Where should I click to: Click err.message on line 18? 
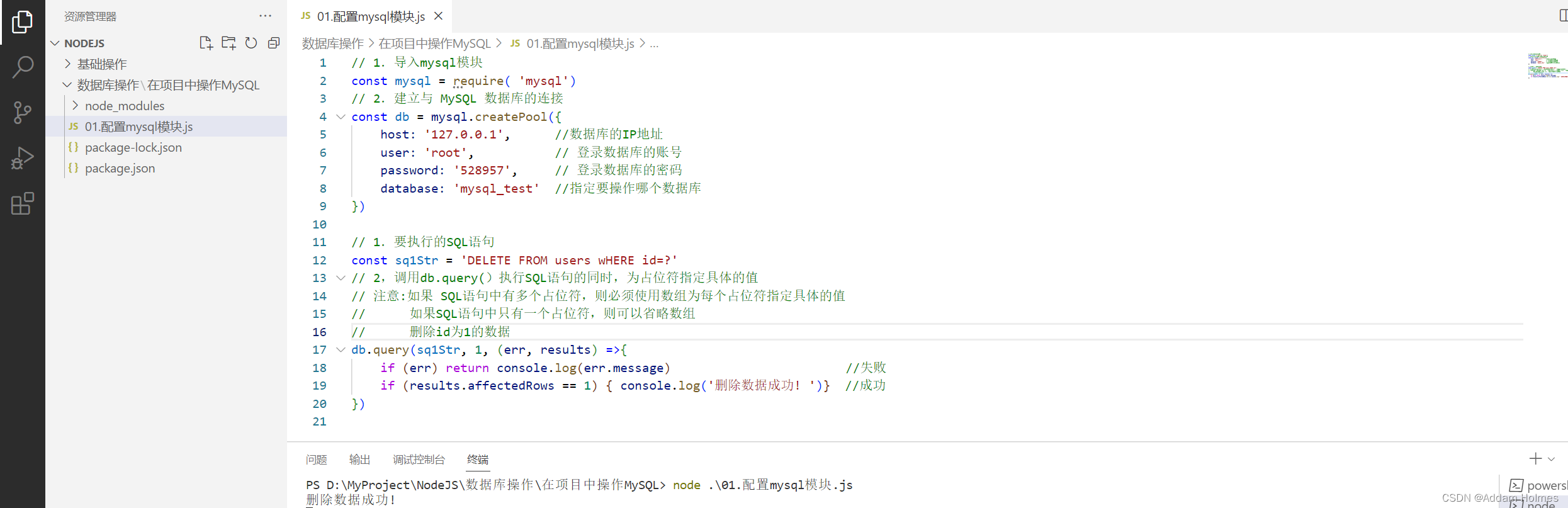(624, 368)
